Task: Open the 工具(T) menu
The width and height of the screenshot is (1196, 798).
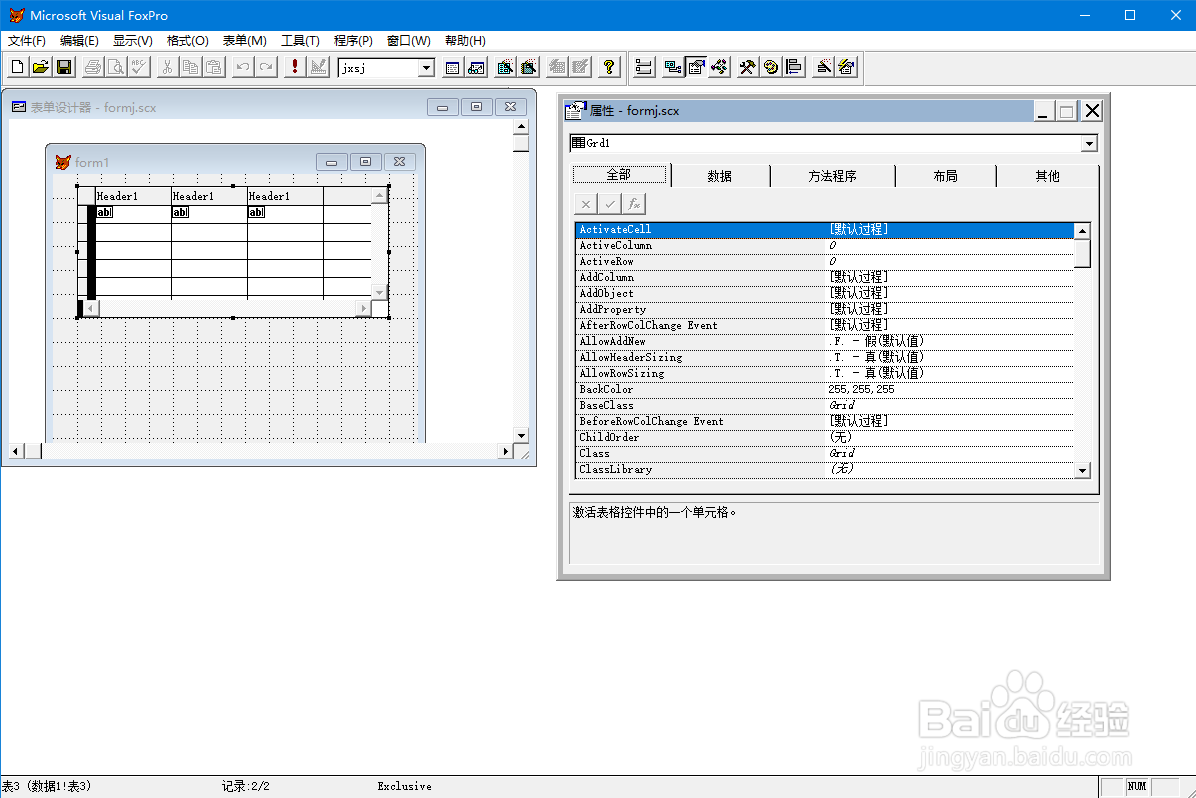Action: point(301,40)
